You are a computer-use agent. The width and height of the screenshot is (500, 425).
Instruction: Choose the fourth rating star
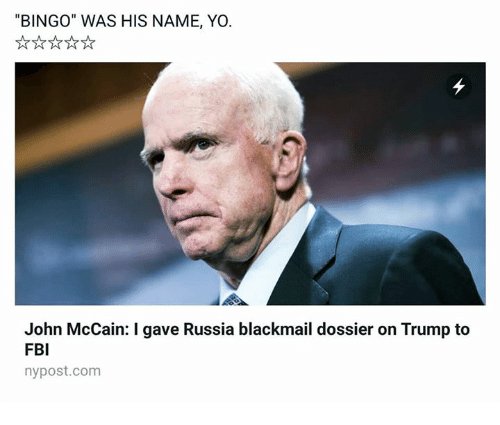[x=71, y=43]
